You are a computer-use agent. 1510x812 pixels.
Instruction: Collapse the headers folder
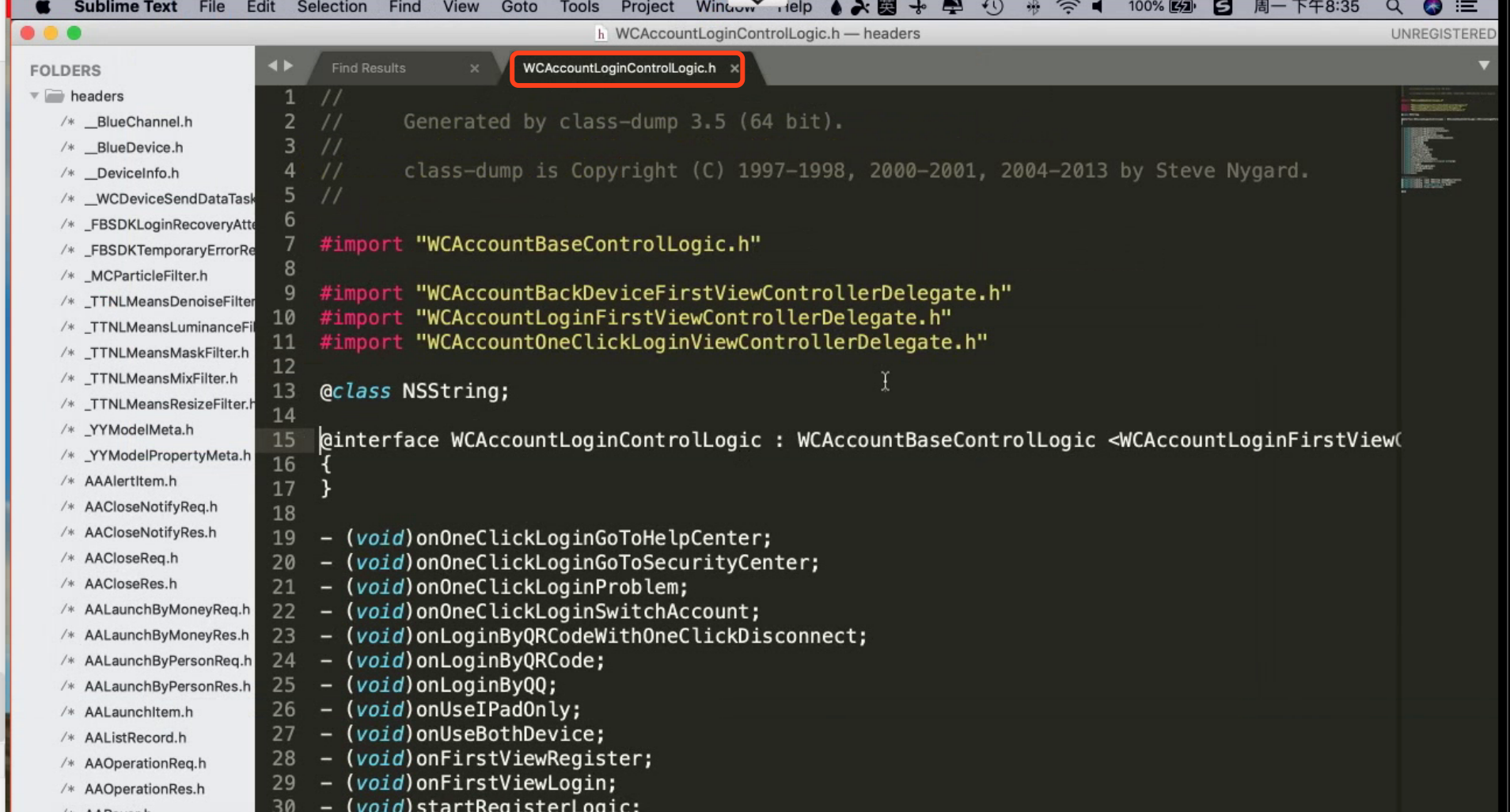pos(34,96)
